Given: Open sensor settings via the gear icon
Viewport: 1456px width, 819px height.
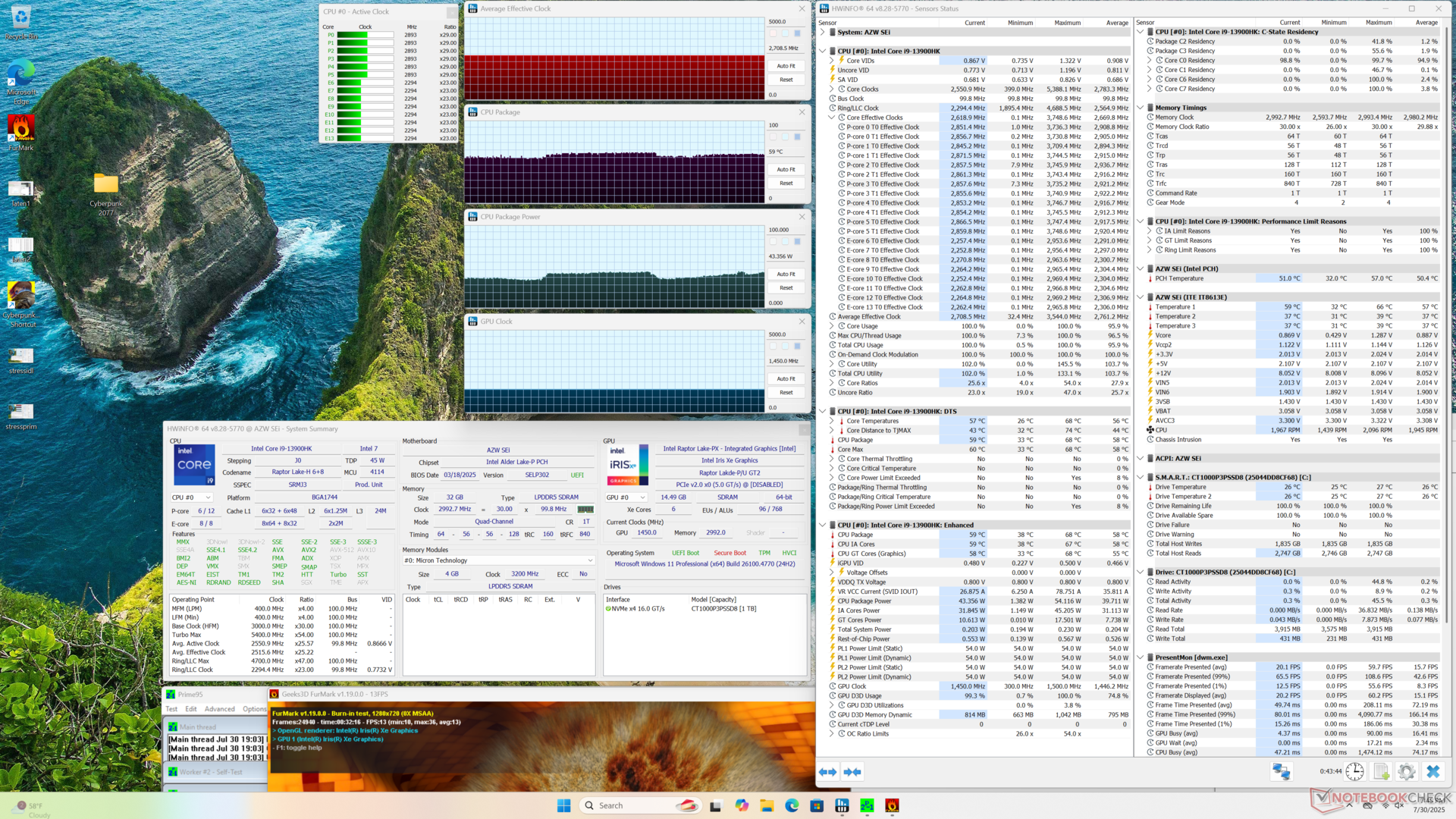Looking at the screenshot, I should coord(1407,772).
